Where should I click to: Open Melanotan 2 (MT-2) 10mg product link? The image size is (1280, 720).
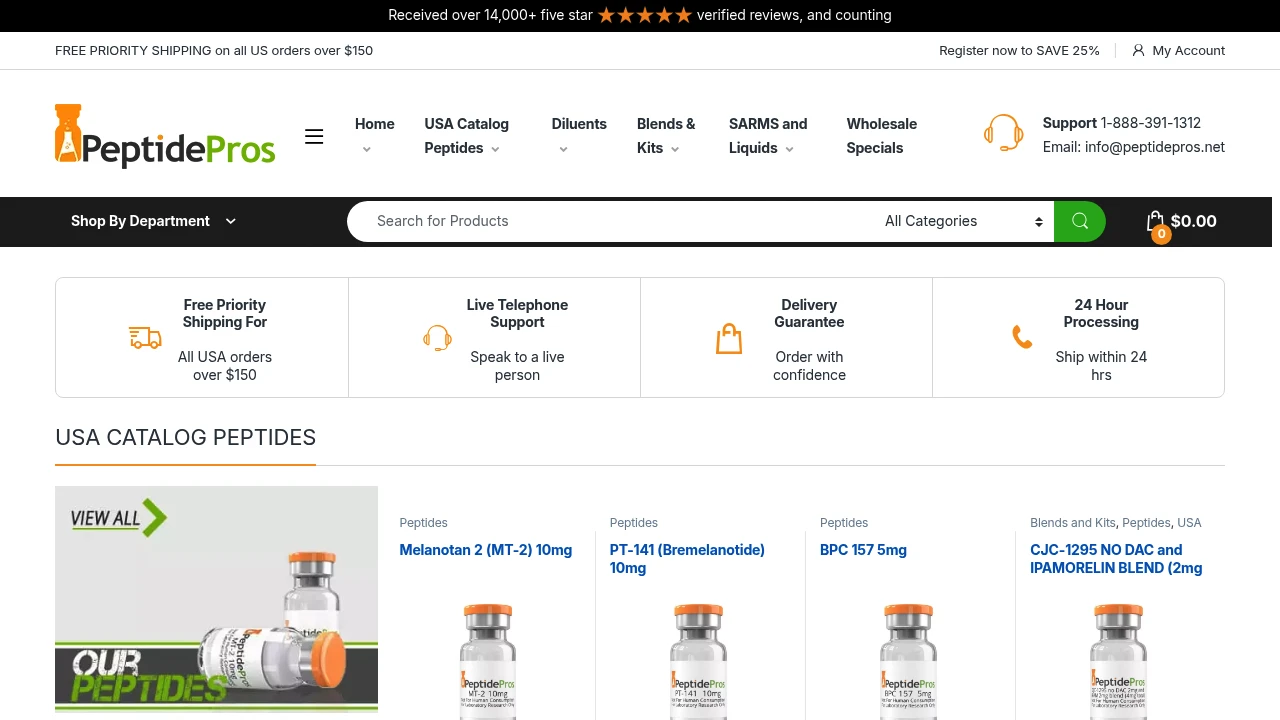click(x=486, y=550)
